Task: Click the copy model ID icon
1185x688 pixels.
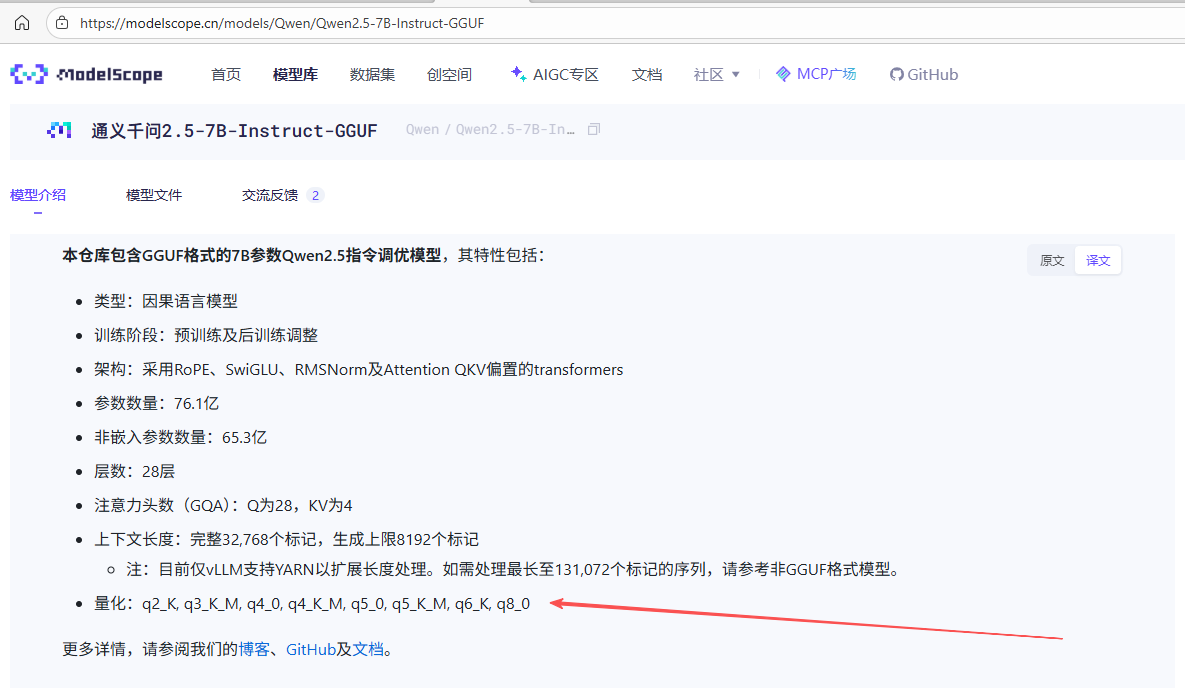Action: tap(594, 129)
